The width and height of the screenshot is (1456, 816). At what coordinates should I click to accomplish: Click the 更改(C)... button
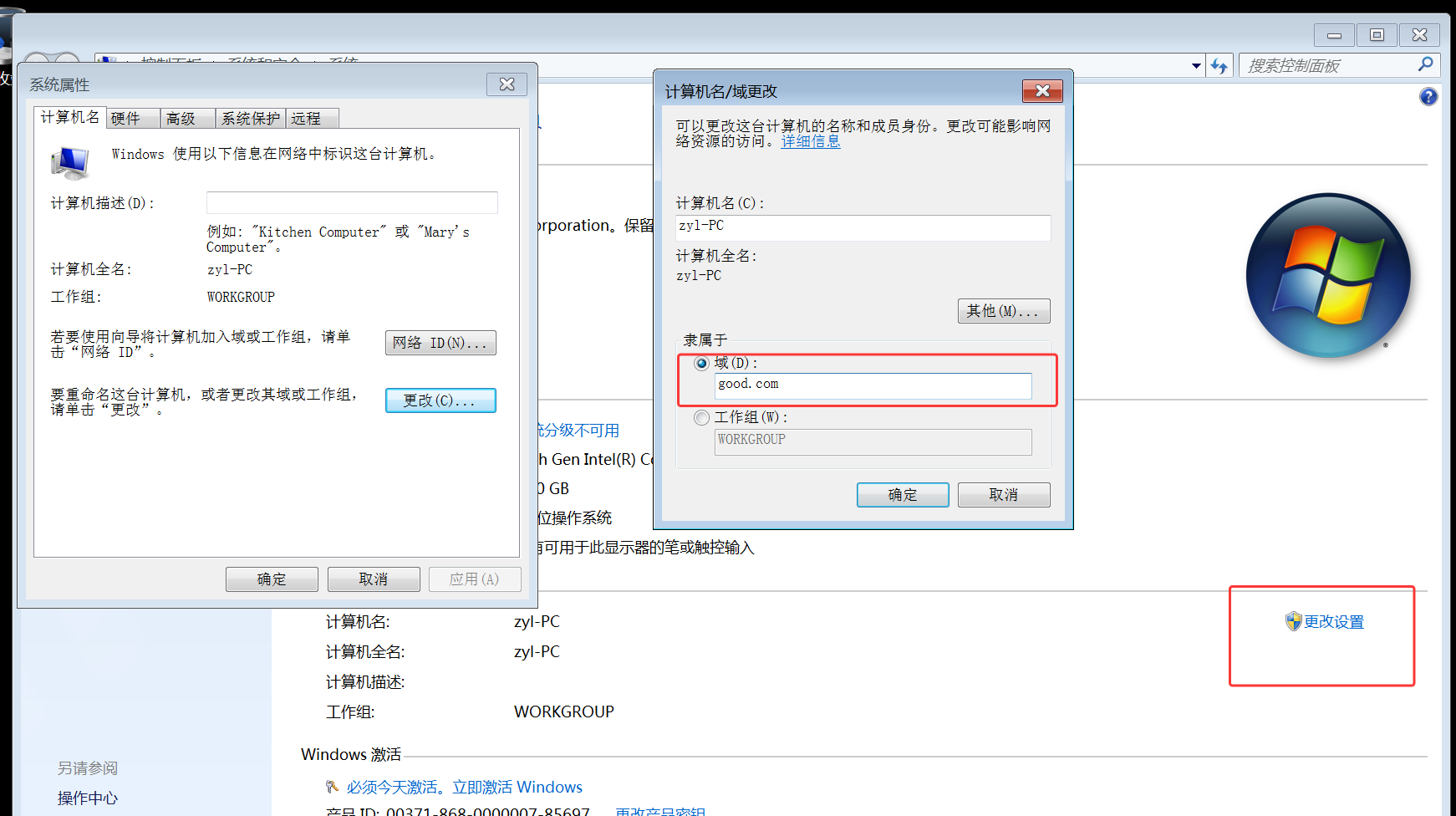[440, 400]
